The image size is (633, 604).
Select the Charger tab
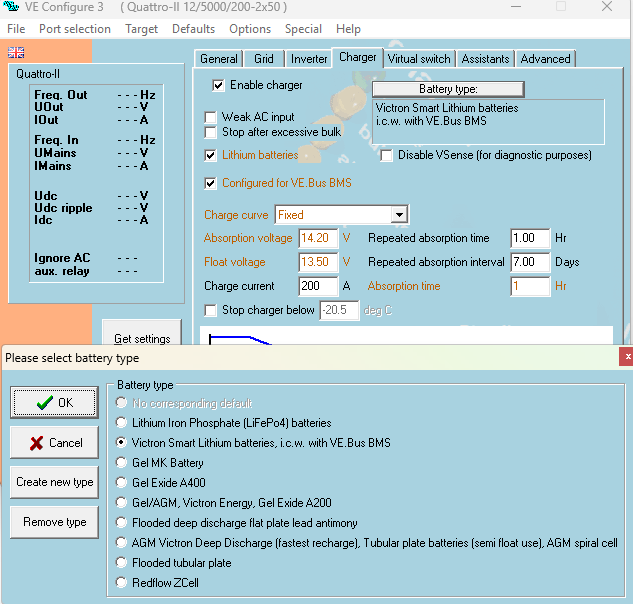pyautogui.click(x=358, y=57)
